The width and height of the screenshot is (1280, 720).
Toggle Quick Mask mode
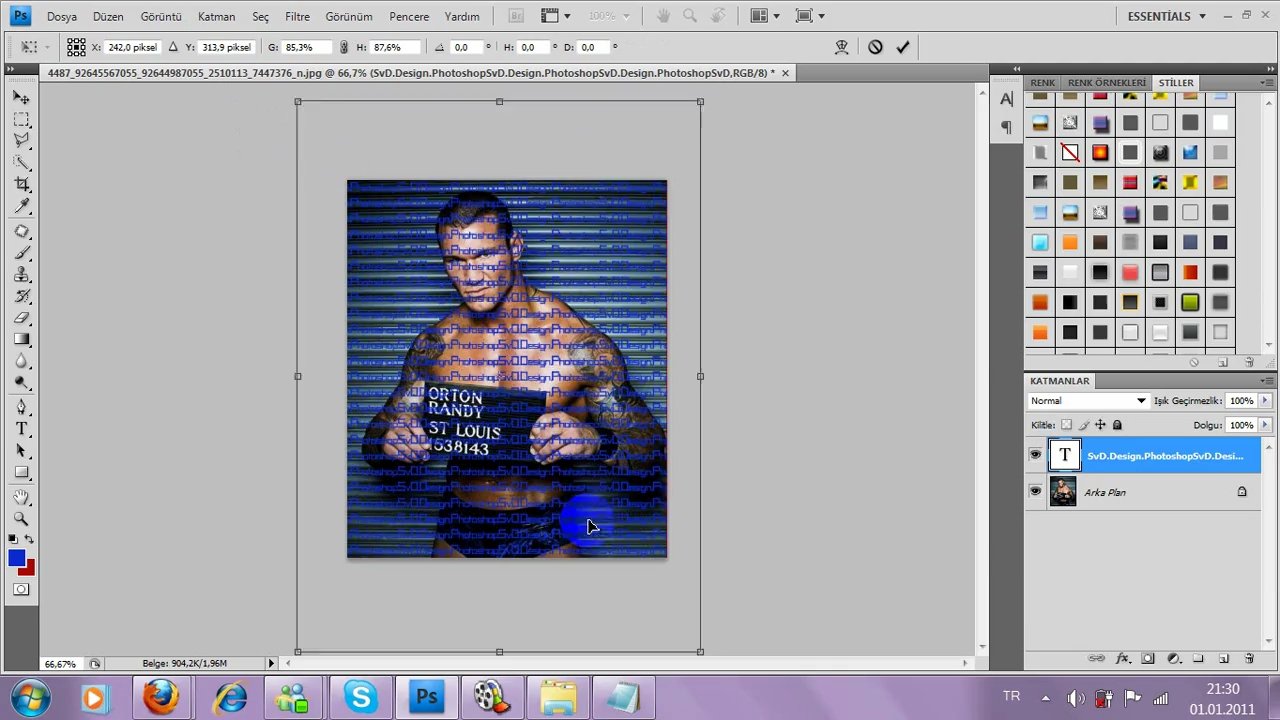21,590
